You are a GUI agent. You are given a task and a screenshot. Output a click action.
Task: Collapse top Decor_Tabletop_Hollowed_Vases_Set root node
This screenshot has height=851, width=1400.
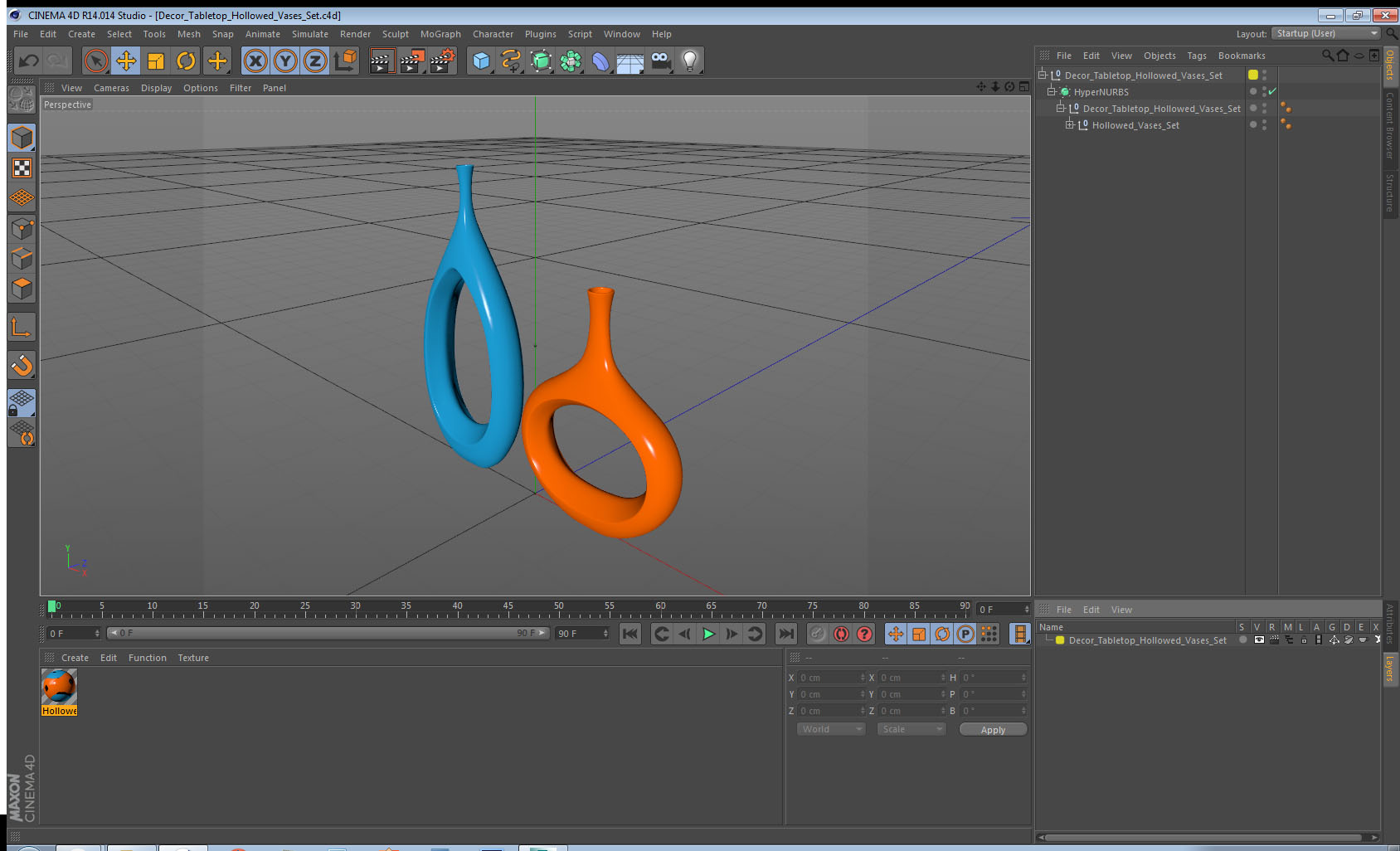(1043, 75)
